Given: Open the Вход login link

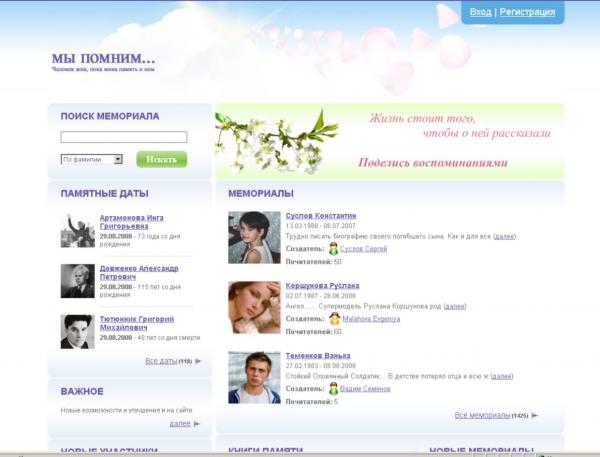Looking at the screenshot, I should tap(480, 12).
